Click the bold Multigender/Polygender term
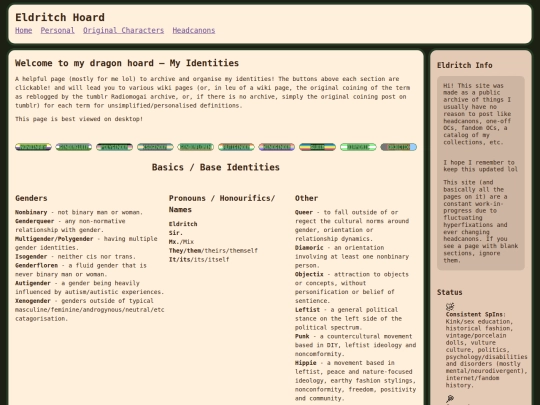The height and width of the screenshot is (405, 540). coord(54,239)
